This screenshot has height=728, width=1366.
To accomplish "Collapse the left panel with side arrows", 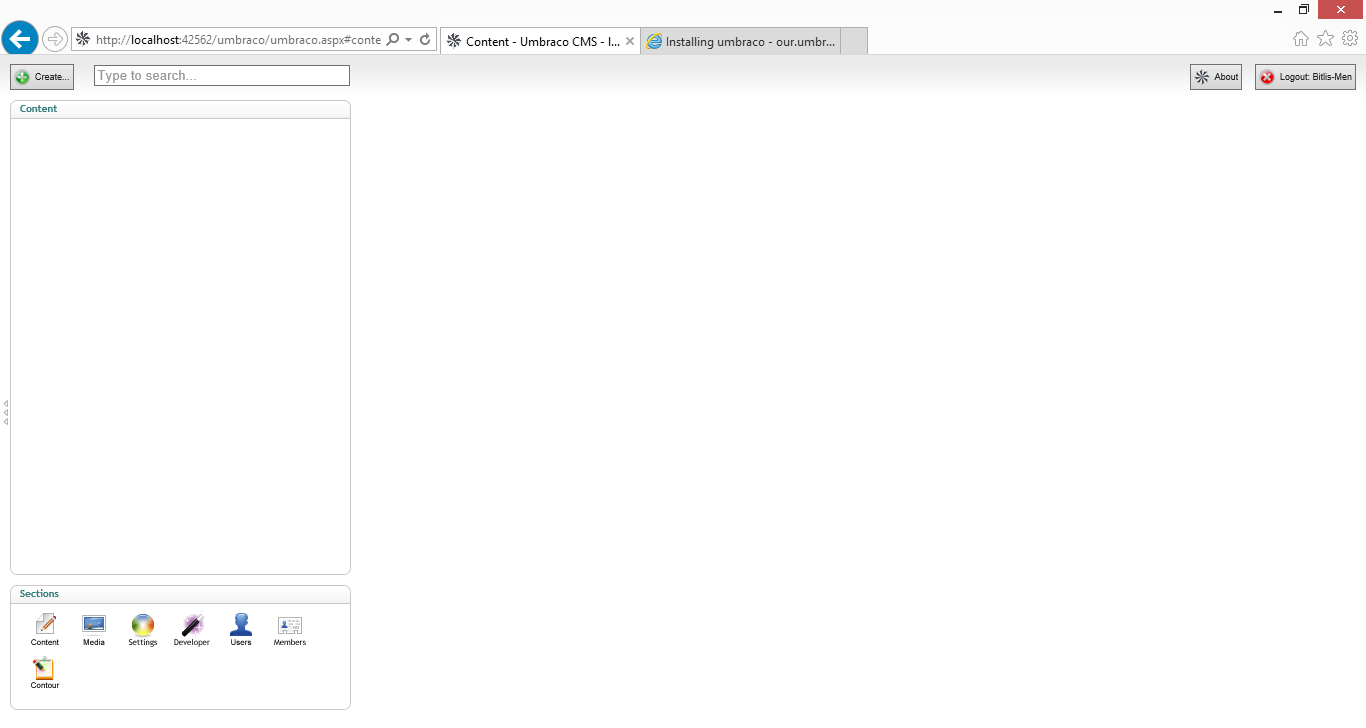I will coord(6,412).
